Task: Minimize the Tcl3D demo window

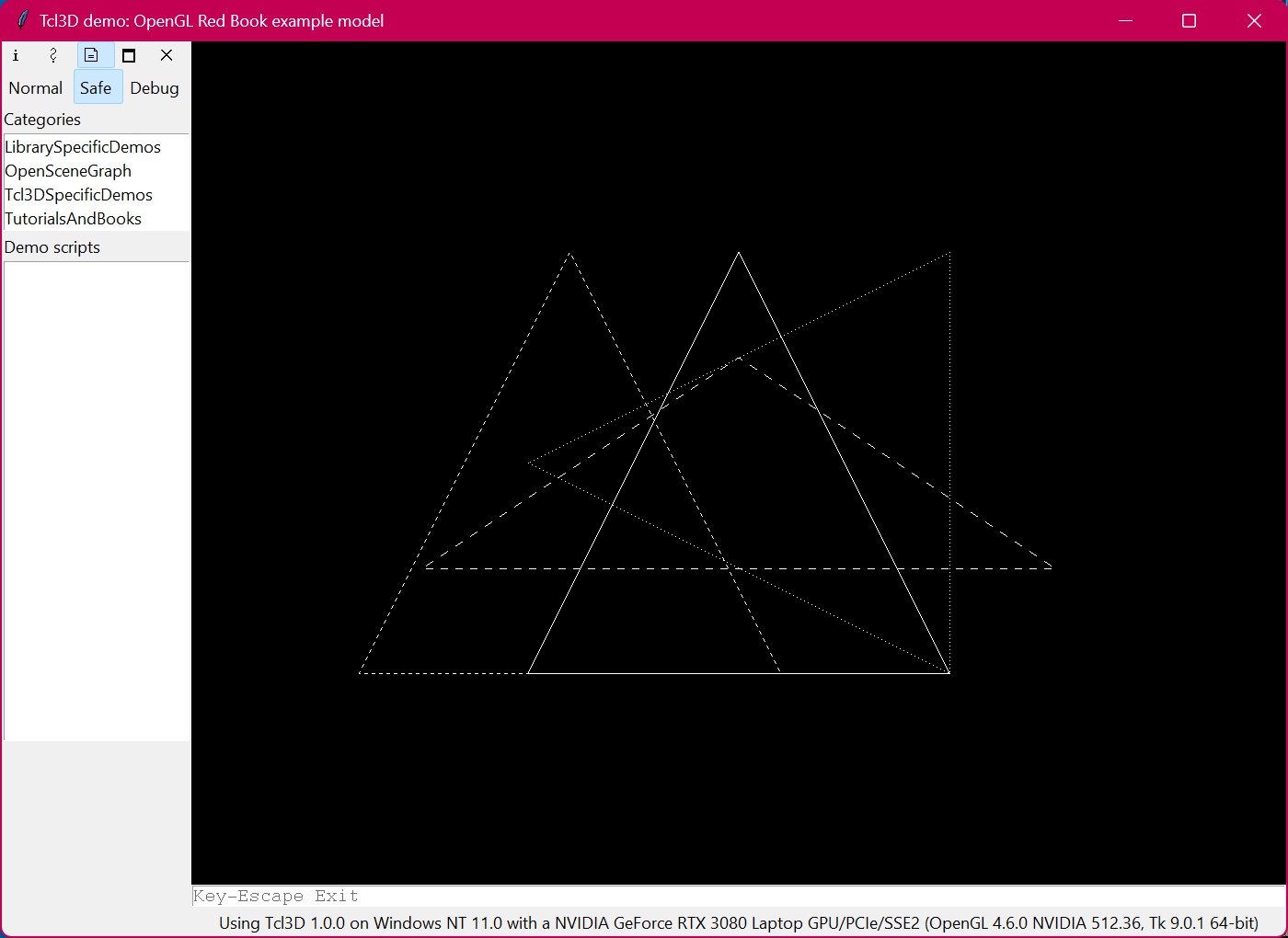Action: 1125,20
